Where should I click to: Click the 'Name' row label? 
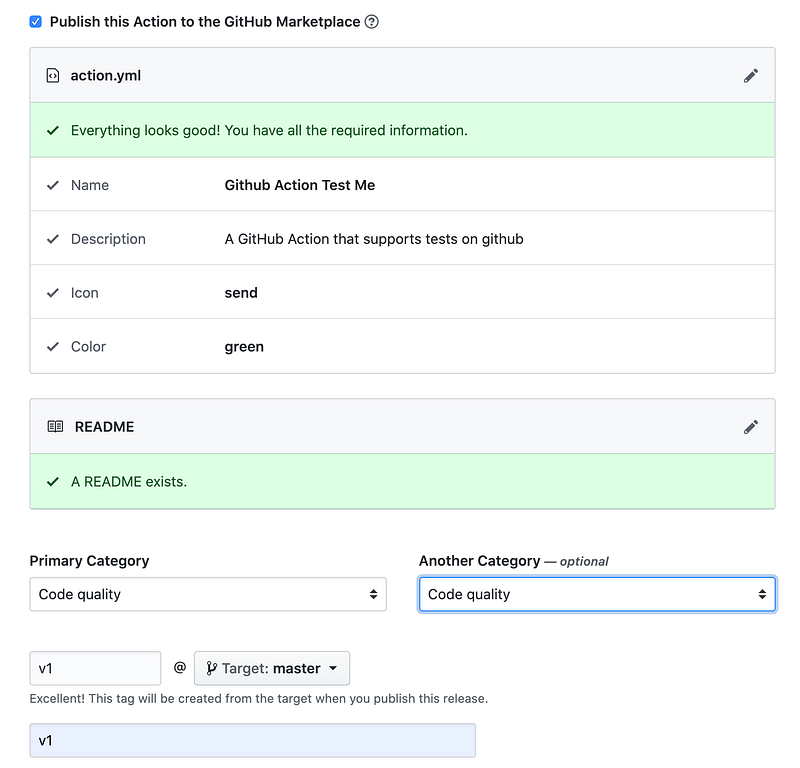coord(90,185)
